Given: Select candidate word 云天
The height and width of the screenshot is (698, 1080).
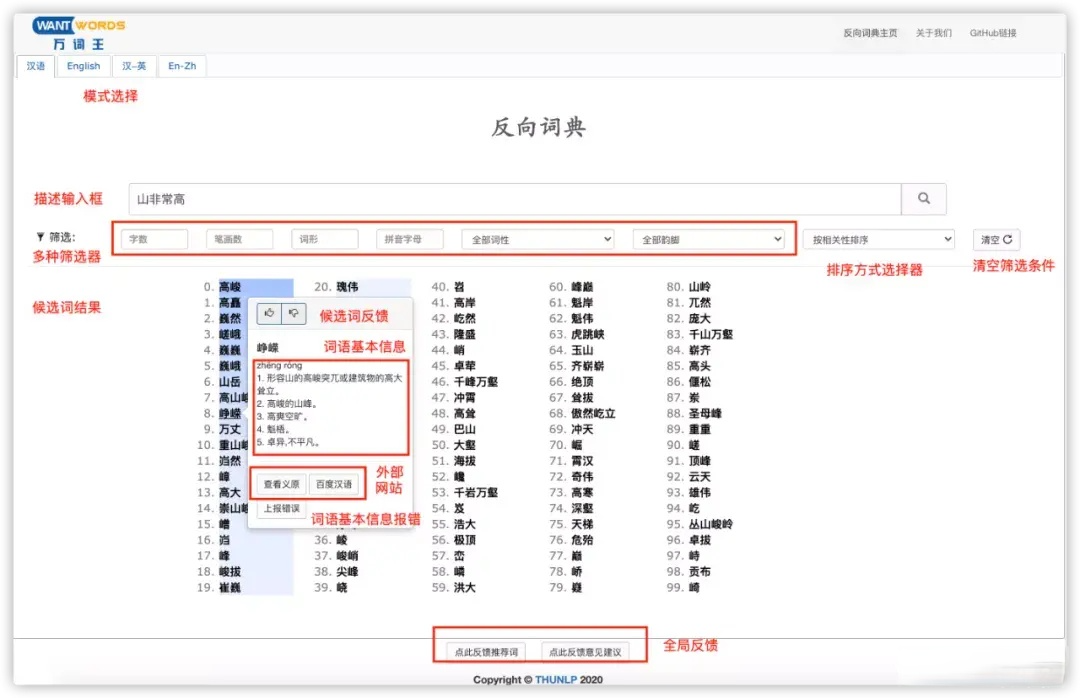Looking at the screenshot, I should (x=700, y=477).
